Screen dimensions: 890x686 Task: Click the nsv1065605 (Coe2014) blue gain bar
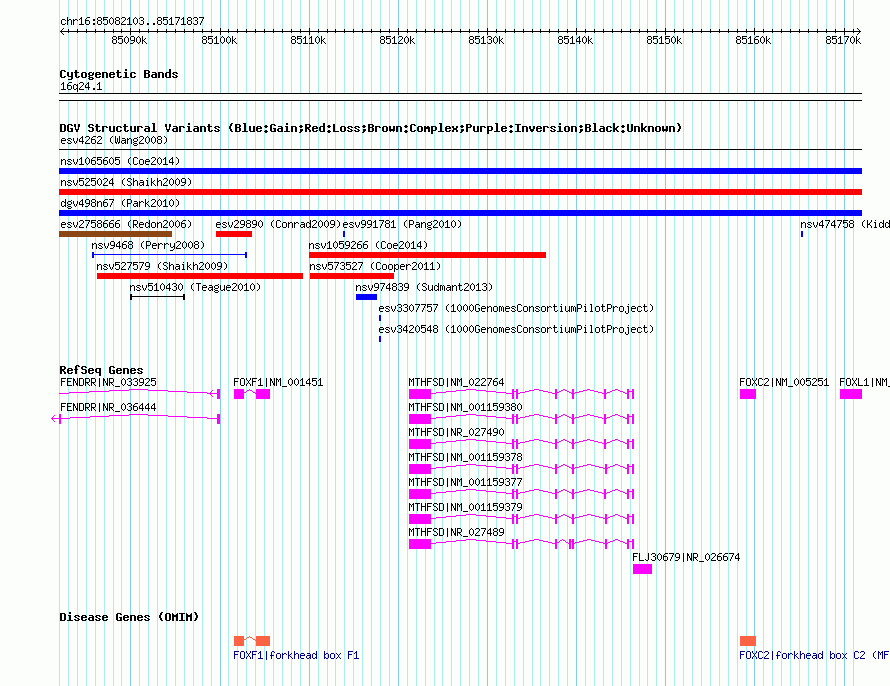[x=460, y=171]
